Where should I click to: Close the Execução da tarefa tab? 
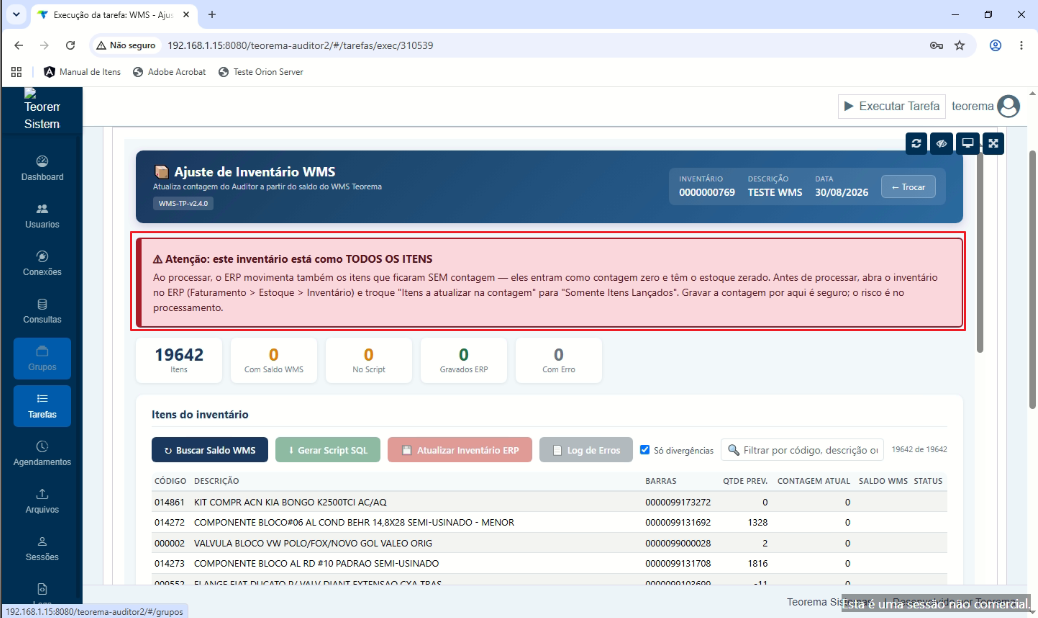coord(186,15)
